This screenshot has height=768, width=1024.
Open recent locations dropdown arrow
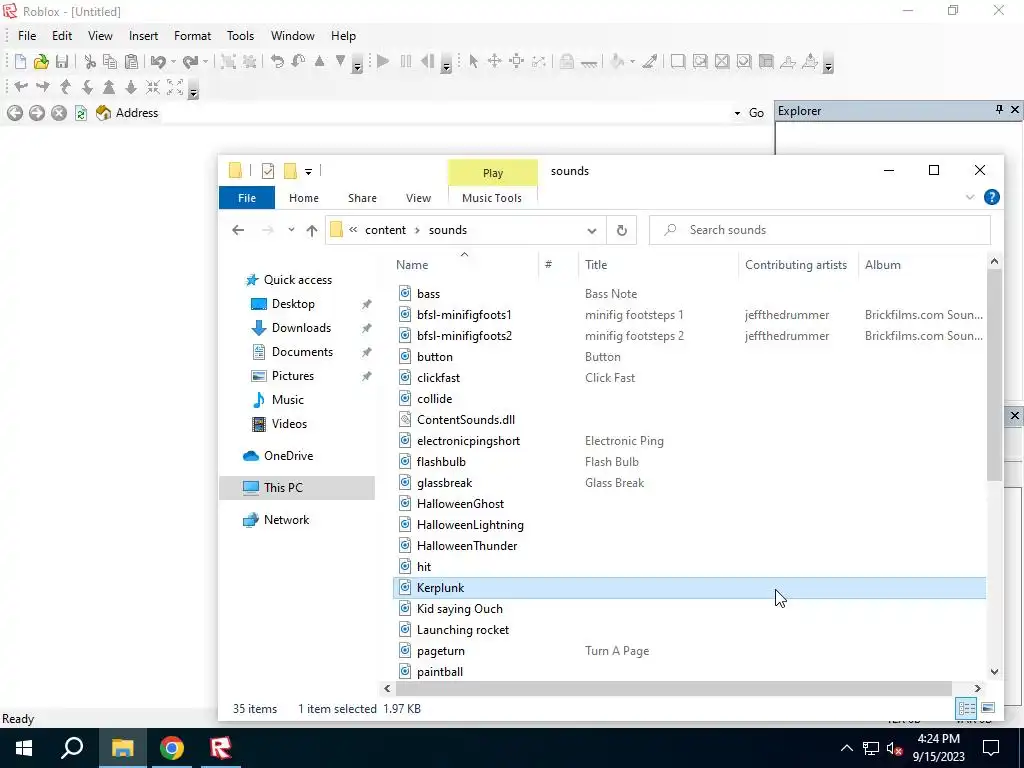[291, 230]
